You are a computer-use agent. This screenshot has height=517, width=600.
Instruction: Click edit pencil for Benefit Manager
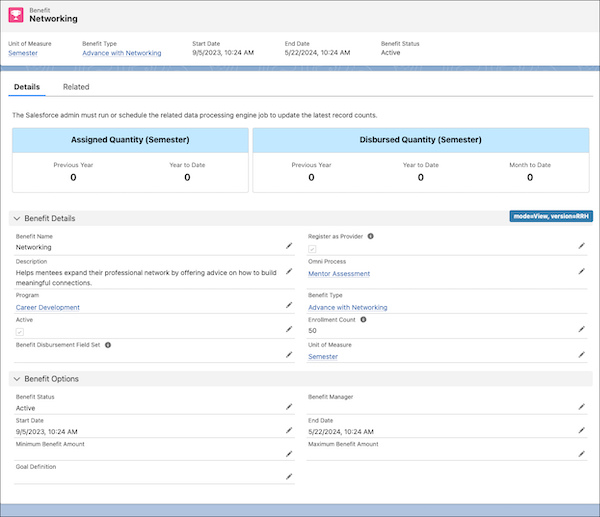(x=581, y=406)
